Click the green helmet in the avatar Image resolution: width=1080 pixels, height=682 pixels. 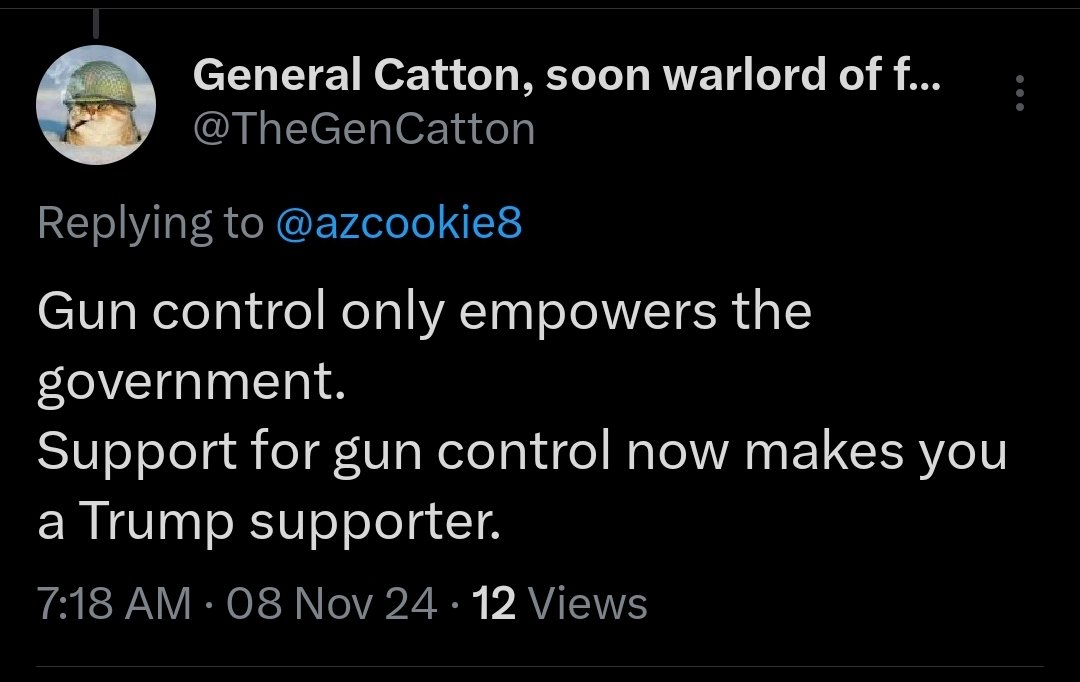click(x=100, y=82)
